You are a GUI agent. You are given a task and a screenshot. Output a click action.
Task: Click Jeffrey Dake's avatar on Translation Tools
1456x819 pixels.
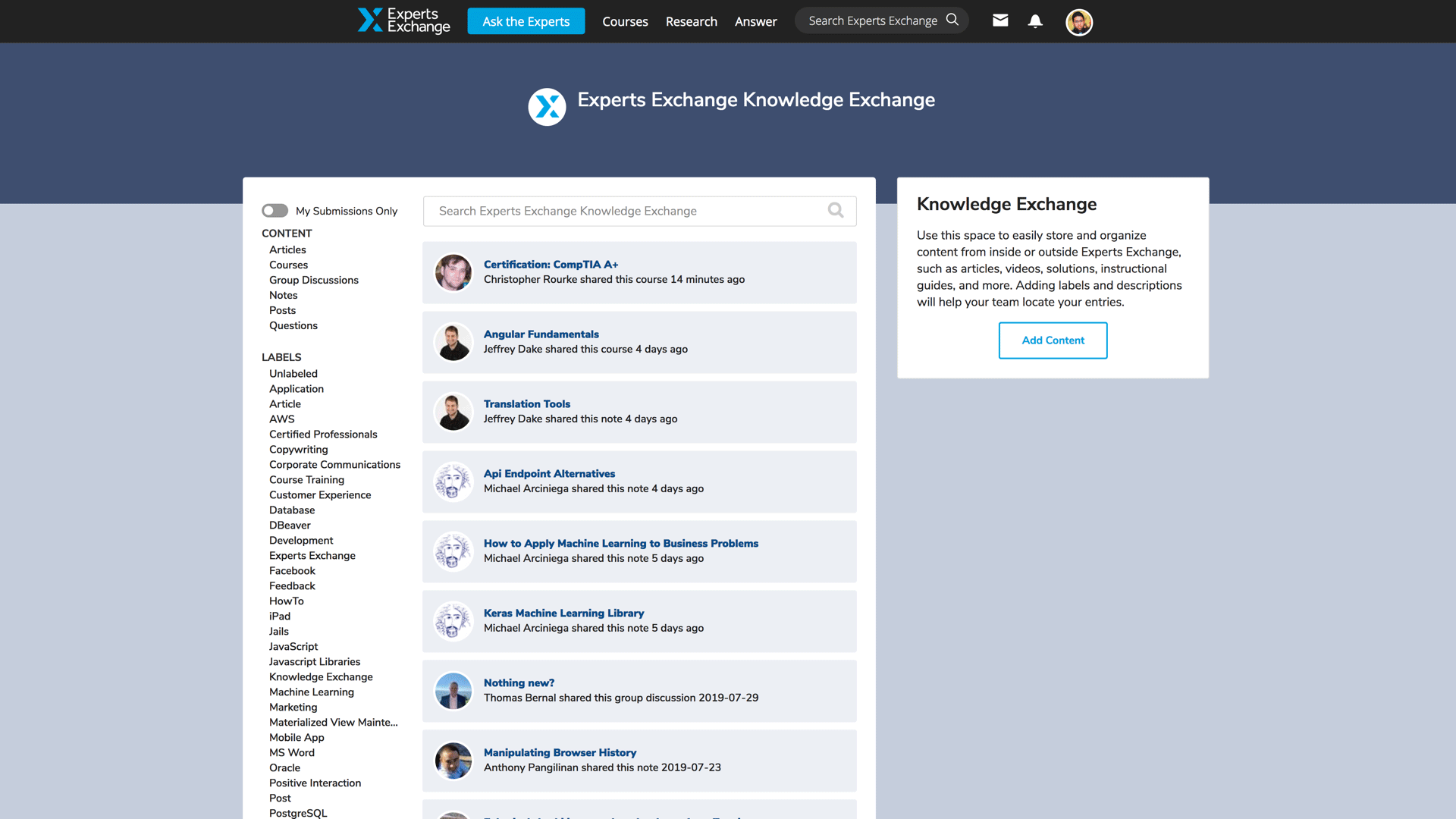point(453,412)
